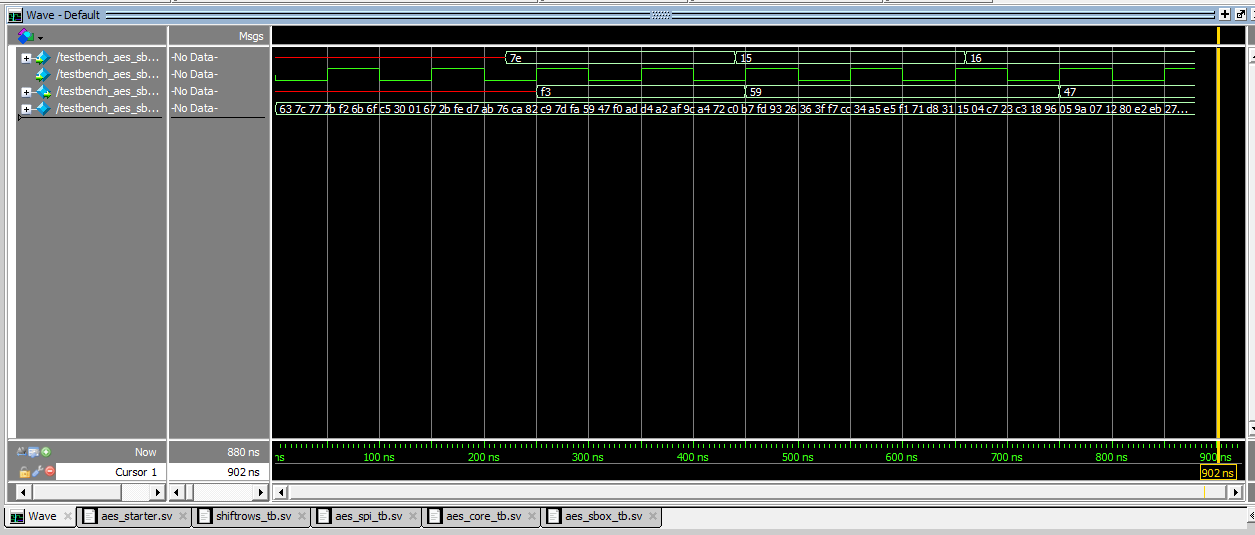1255x535 pixels.
Task: Click the first icon beside the Now label
Action: [22, 452]
